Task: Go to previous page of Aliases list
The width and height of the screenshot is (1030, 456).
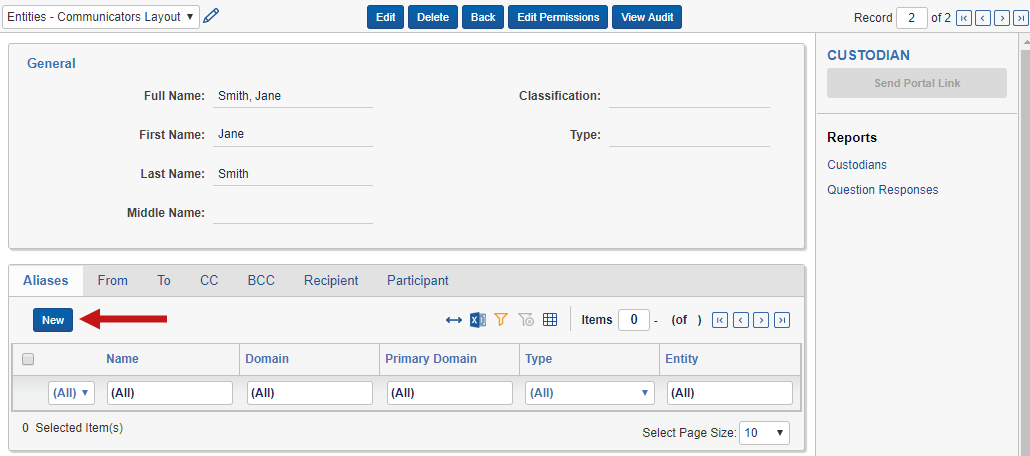Action: (740, 320)
